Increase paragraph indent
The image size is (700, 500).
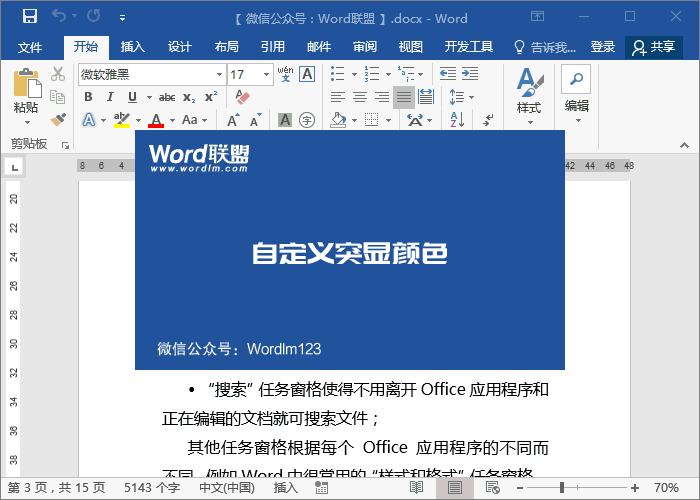coord(470,74)
